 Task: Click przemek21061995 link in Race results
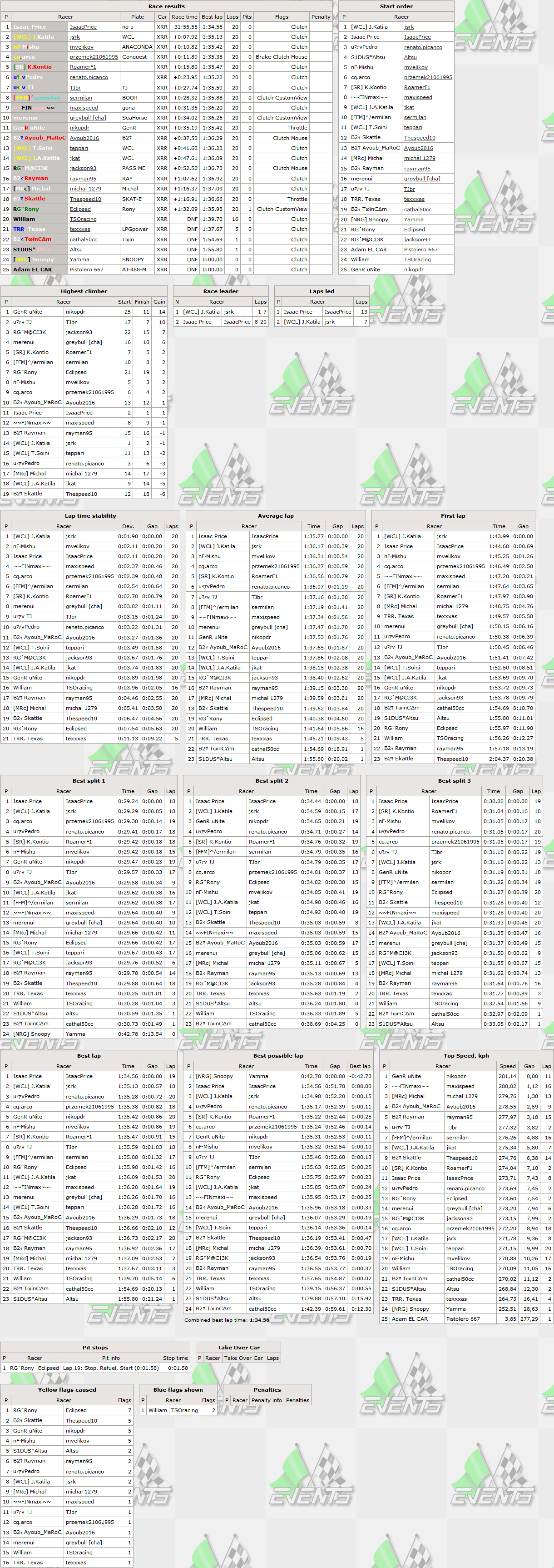(x=94, y=57)
